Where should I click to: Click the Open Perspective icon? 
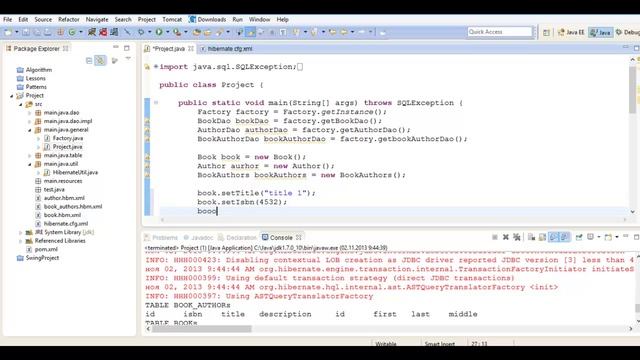click(546, 32)
